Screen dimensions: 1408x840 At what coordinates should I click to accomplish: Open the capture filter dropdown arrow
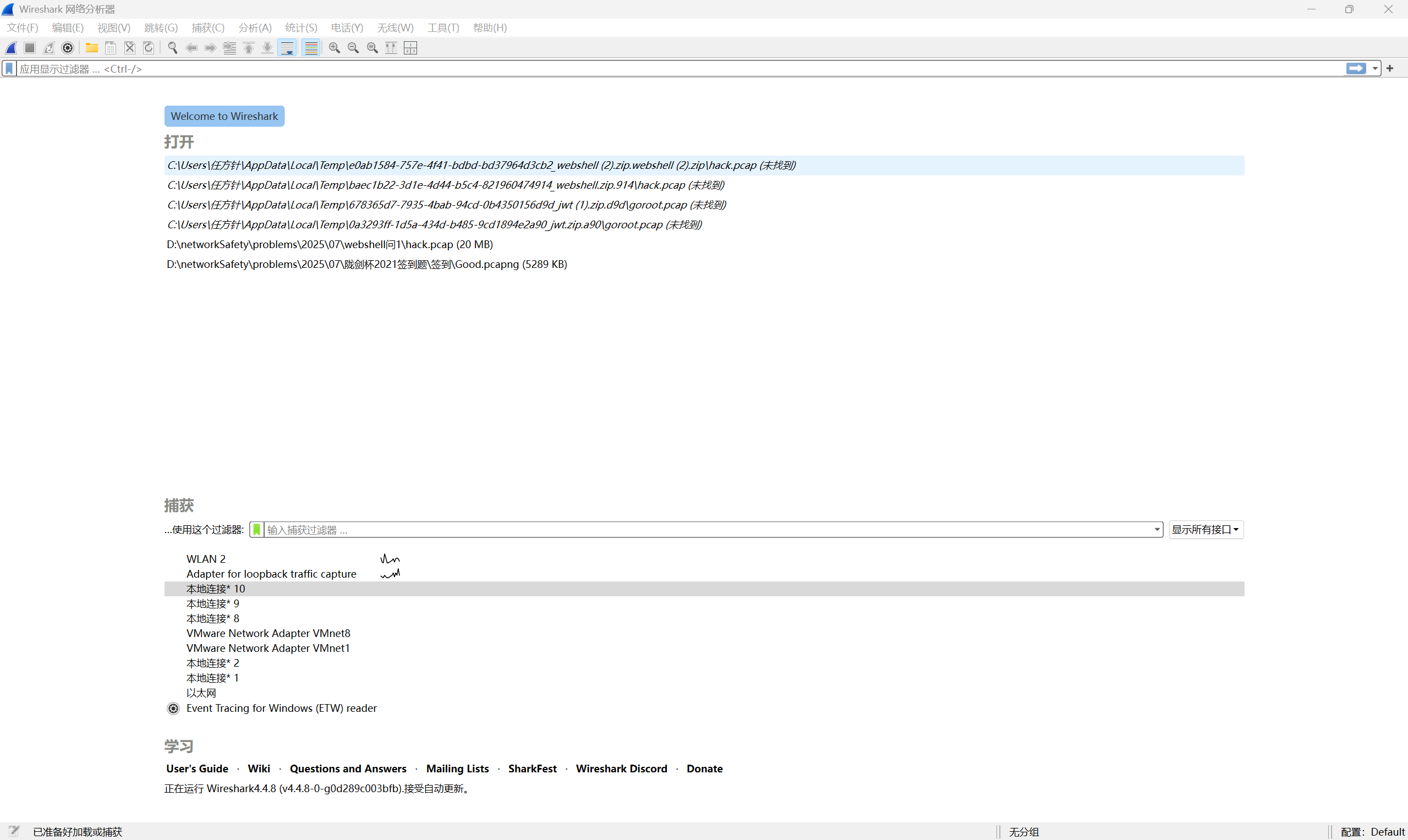coord(1157,530)
